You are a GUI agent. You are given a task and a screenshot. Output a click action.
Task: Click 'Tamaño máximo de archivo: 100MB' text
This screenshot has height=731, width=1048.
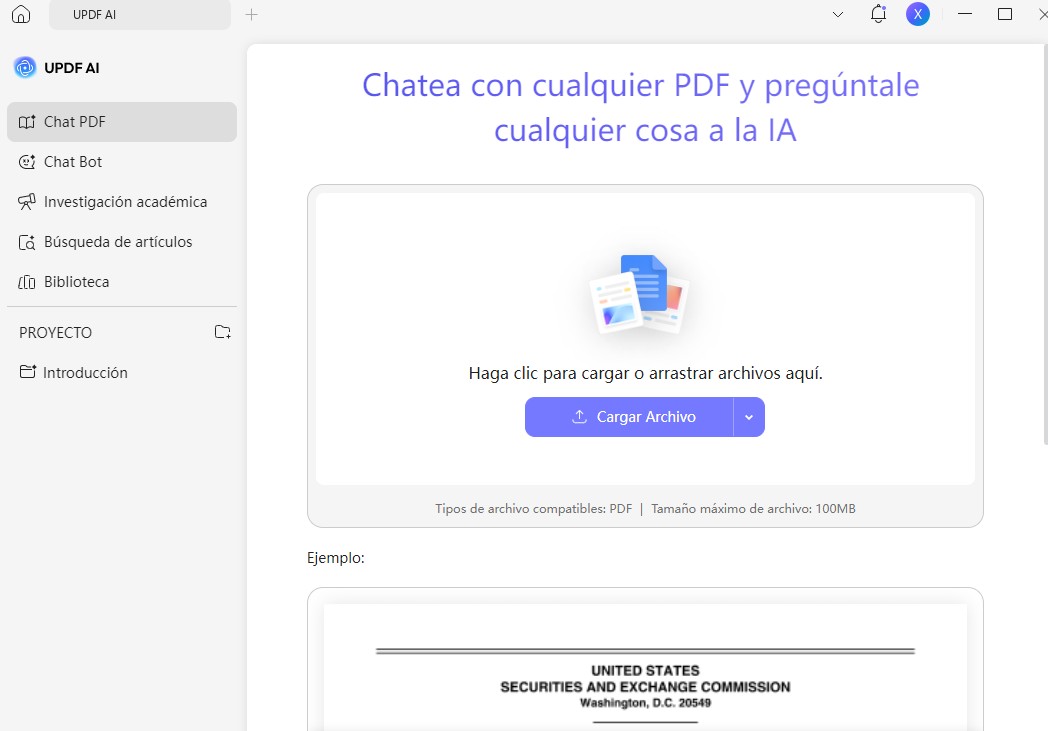[x=753, y=508]
